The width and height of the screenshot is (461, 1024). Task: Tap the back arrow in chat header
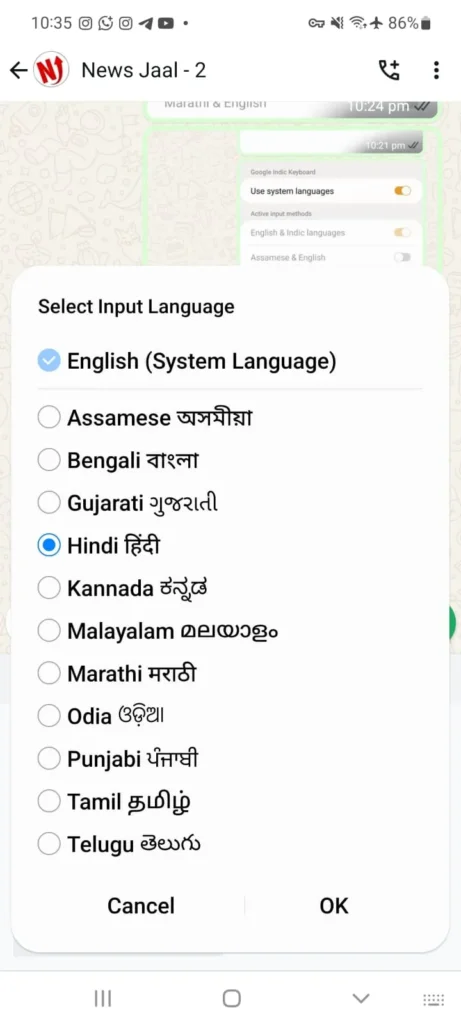click(x=18, y=70)
